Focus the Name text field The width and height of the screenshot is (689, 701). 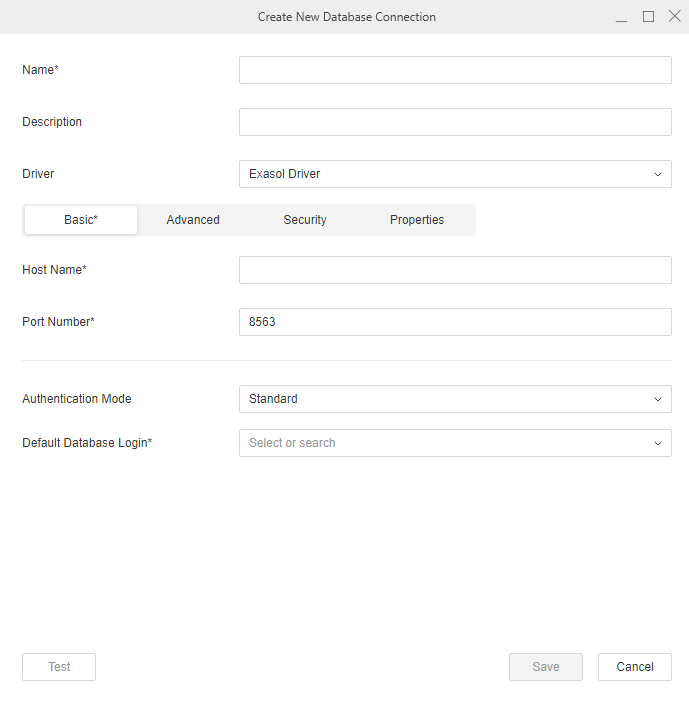point(455,70)
